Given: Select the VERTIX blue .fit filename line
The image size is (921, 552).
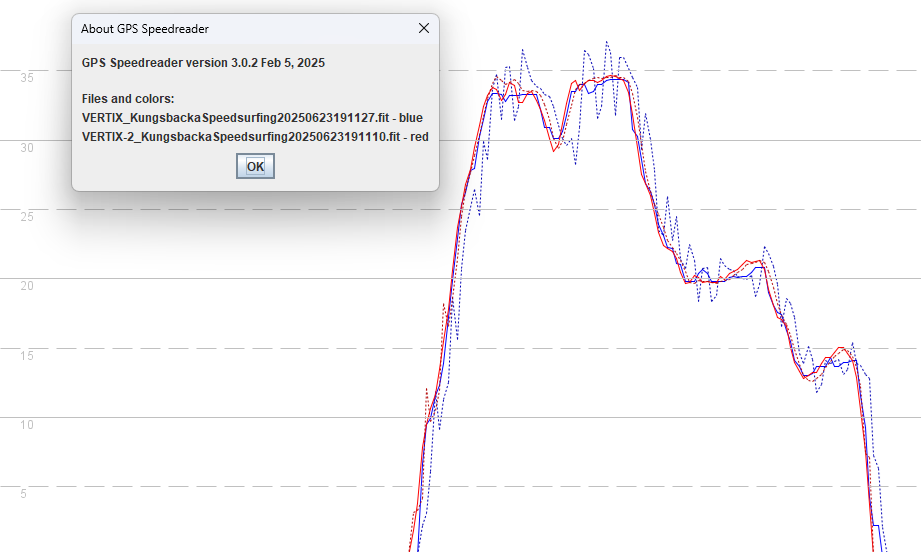Looking at the screenshot, I should [252, 117].
